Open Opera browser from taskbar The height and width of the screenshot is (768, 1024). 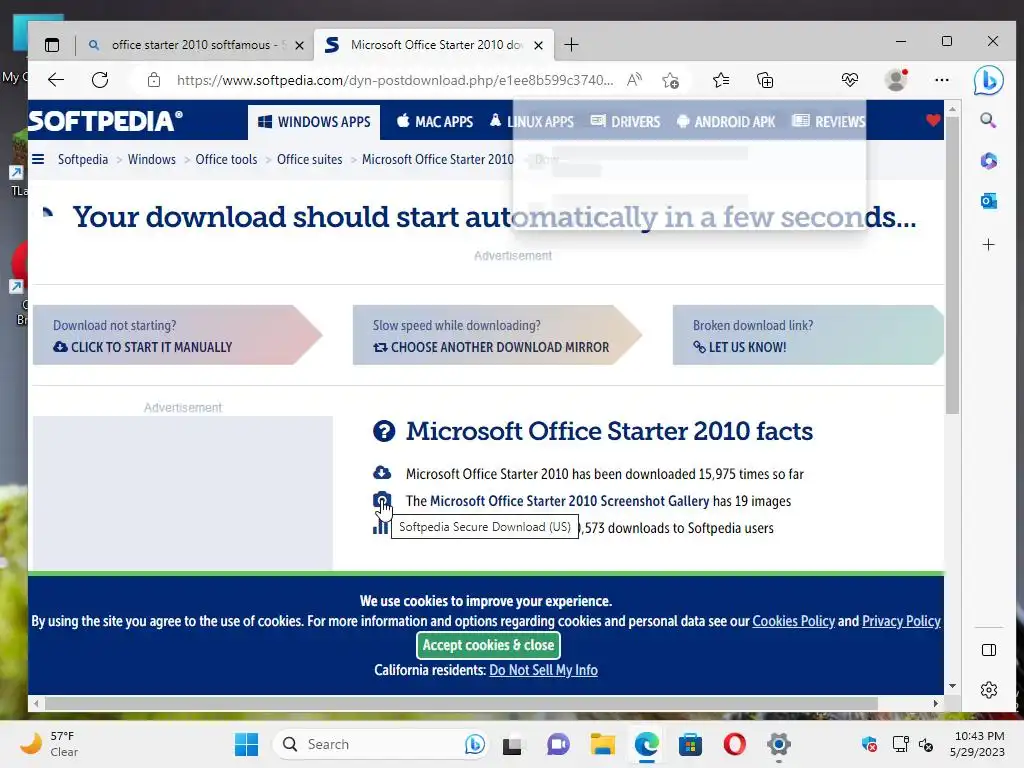point(735,744)
